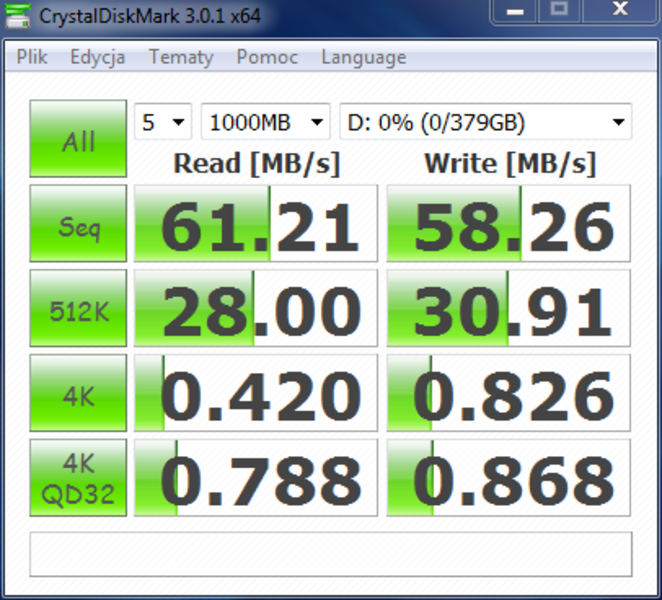This screenshot has height=600, width=662.
Task: Expand the drive selector showing D: 0%
Action: 486,122
